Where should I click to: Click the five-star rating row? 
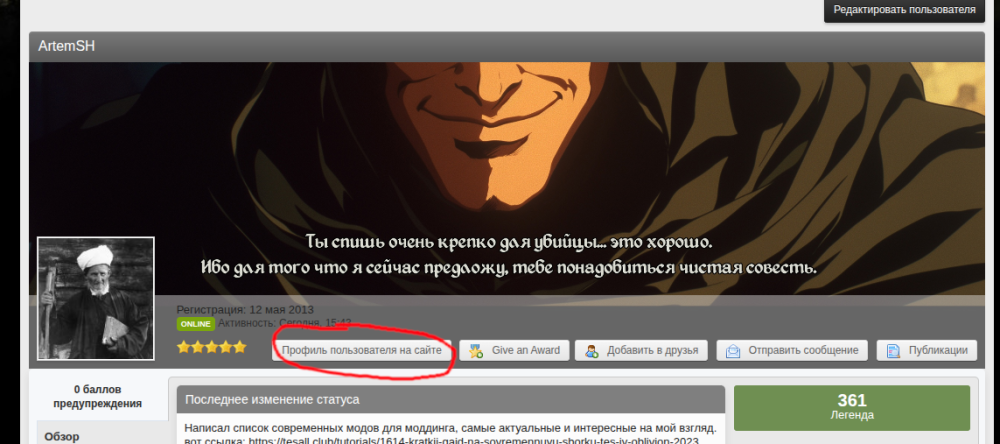(212, 347)
